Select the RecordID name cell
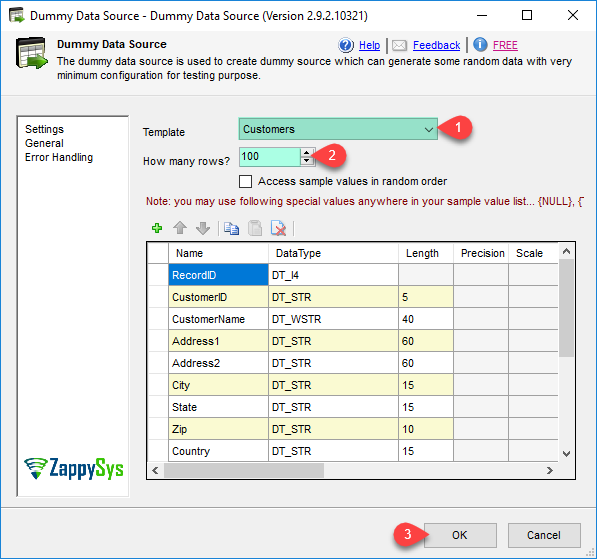The width and height of the screenshot is (597, 559). point(218,275)
